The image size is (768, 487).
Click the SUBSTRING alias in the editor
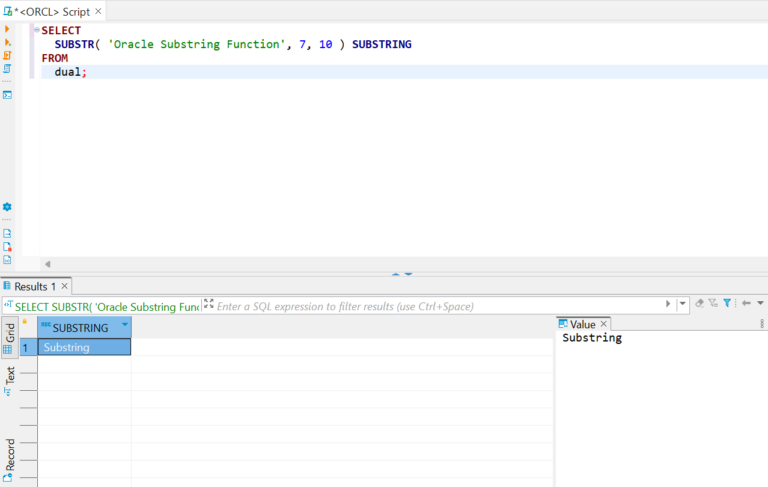pos(382,44)
